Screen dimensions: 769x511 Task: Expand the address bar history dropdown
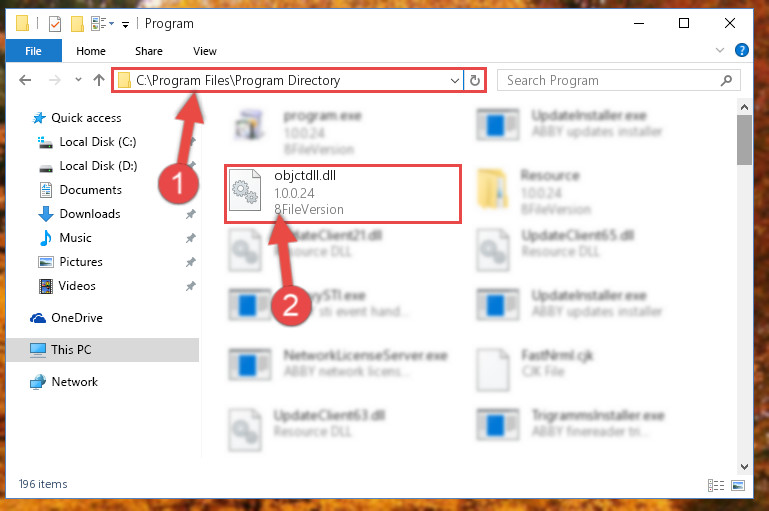455,80
